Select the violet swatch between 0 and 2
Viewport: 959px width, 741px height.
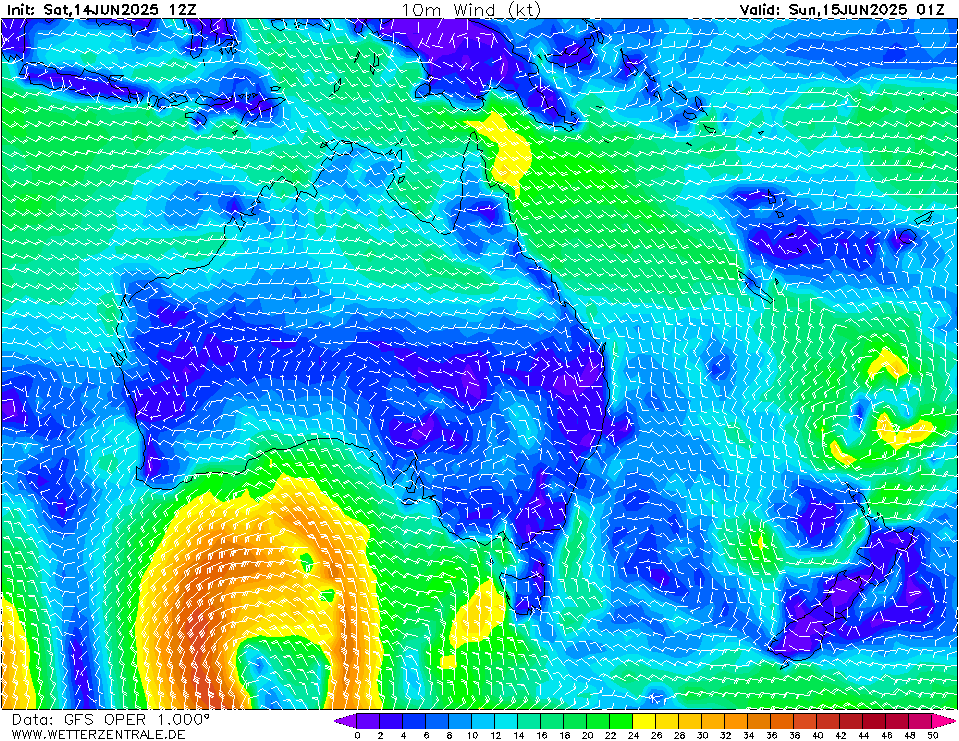point(368,720)
